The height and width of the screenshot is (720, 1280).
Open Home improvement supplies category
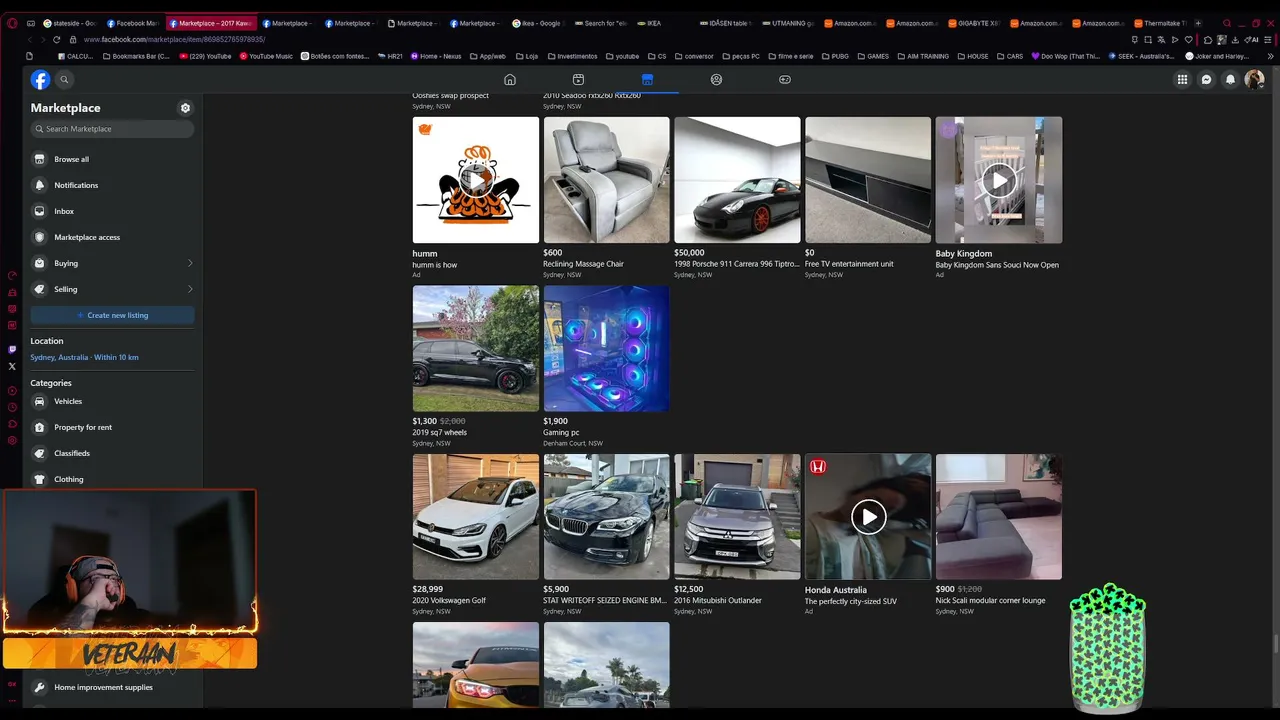tap(112, 687)
